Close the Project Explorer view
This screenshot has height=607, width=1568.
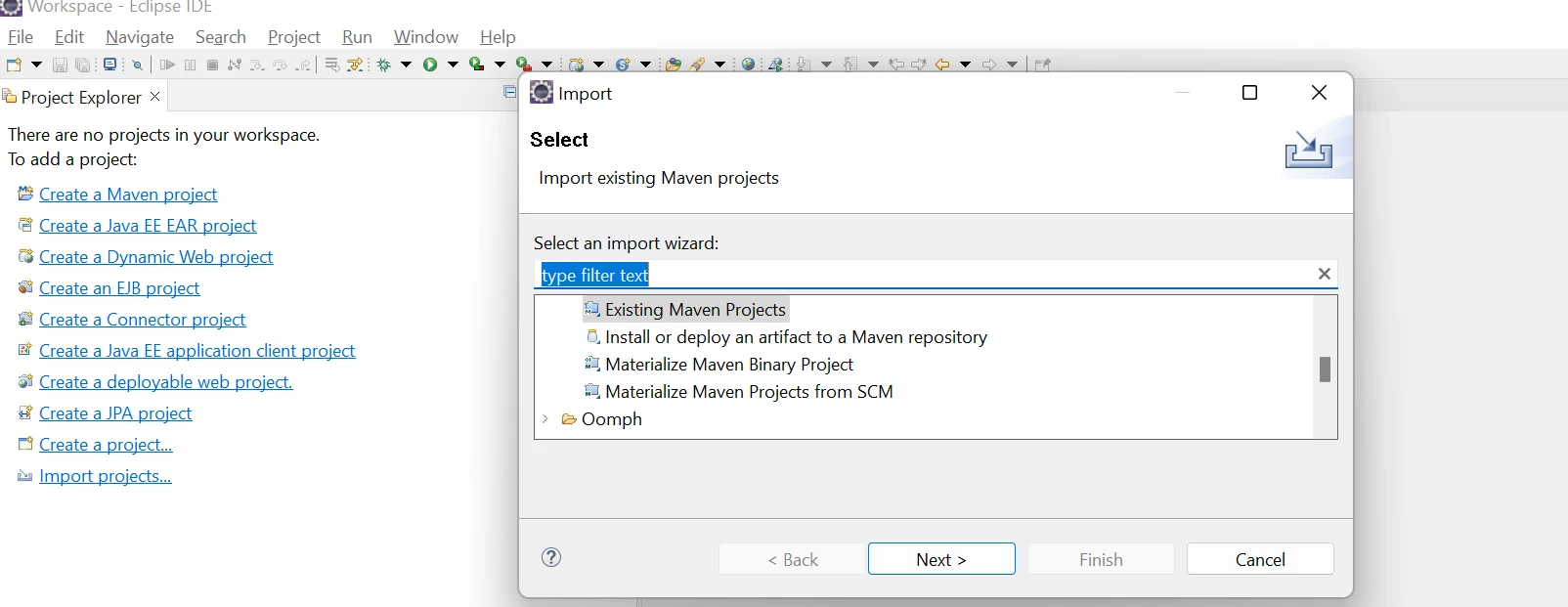coord(154,97)
